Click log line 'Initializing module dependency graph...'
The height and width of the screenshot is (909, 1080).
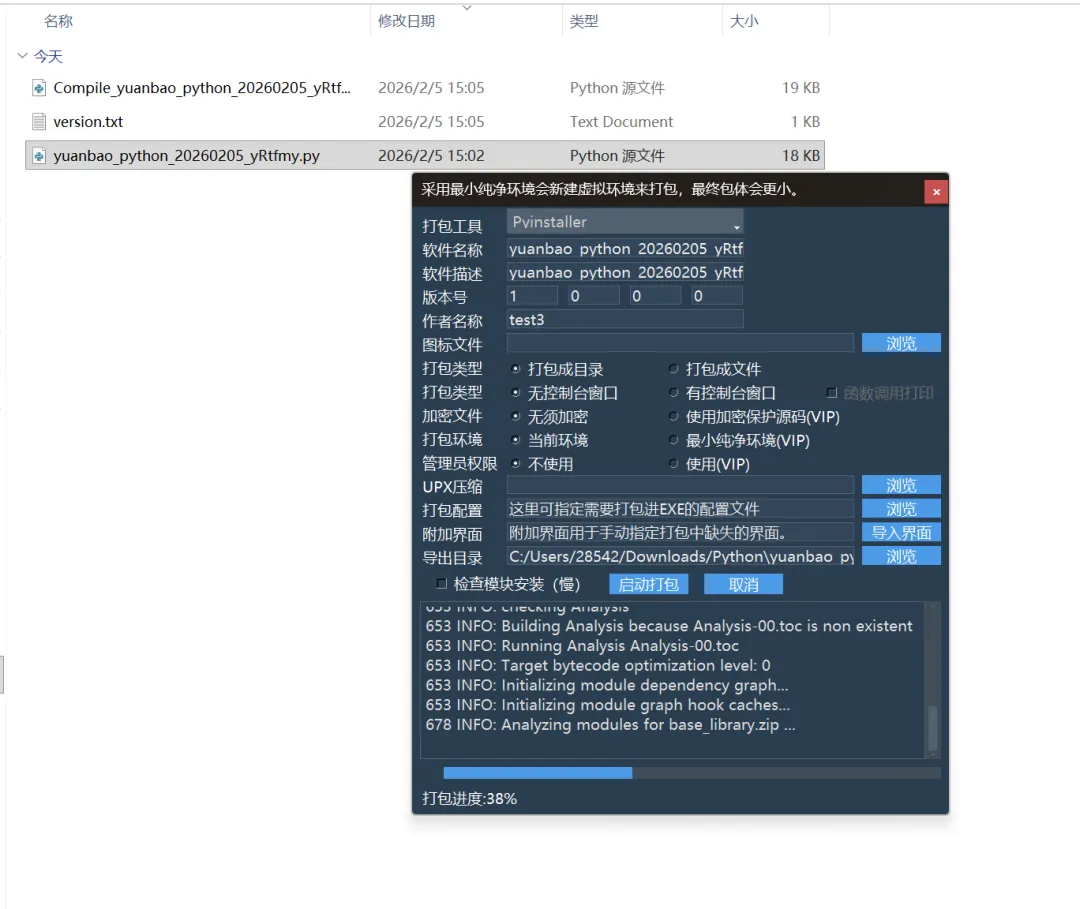(x=607, y=685)
